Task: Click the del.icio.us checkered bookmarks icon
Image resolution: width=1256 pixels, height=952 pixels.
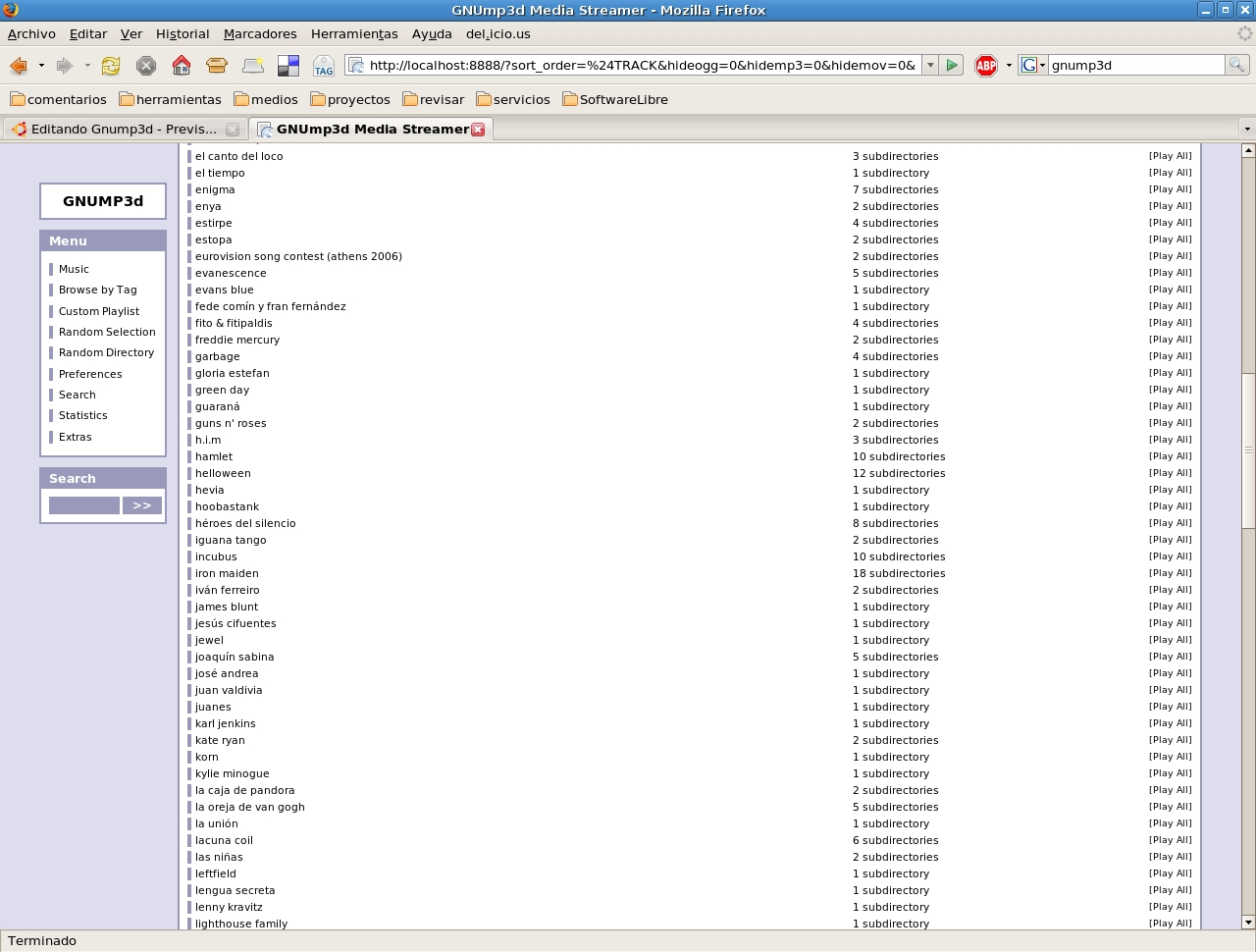Action: (x=288, y=66)
